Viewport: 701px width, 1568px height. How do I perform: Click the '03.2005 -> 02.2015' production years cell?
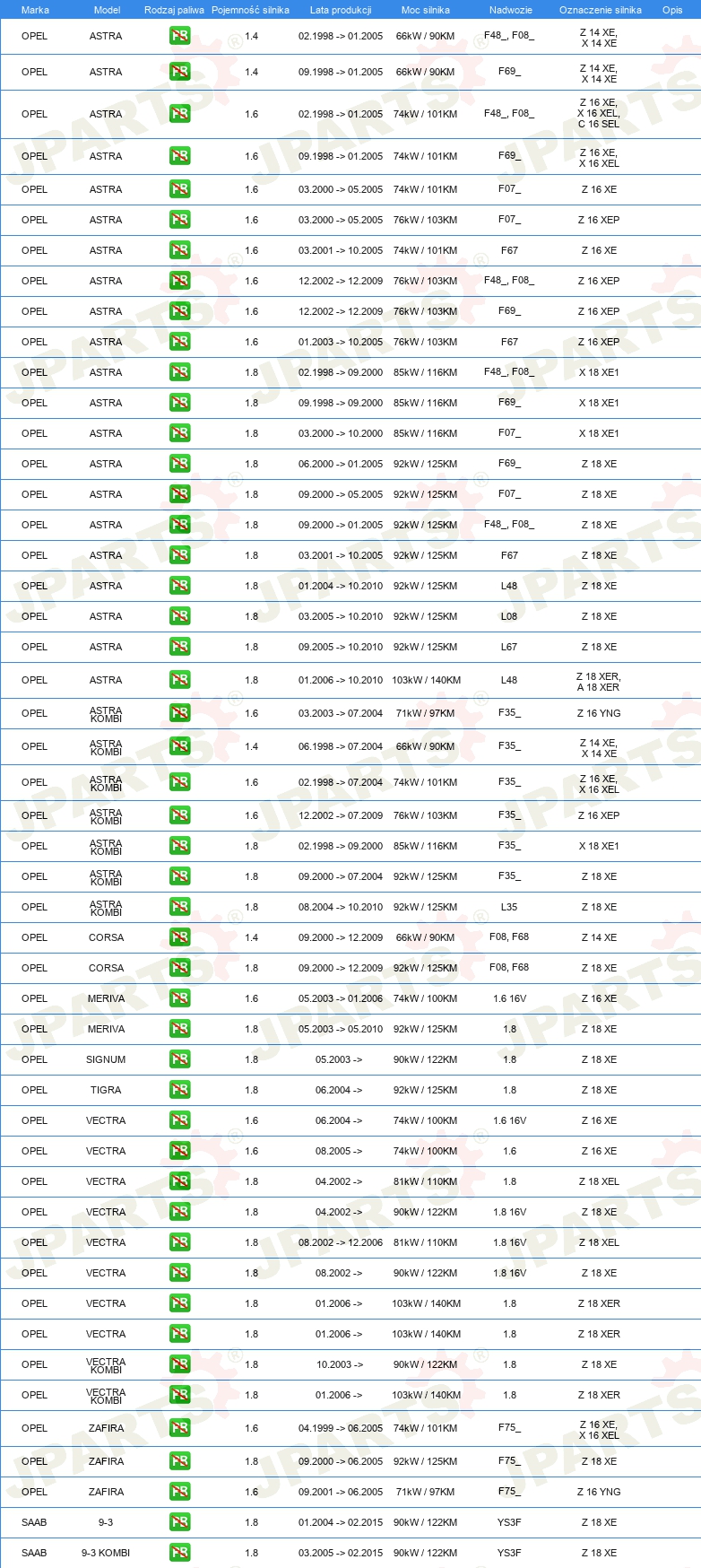341,1553
